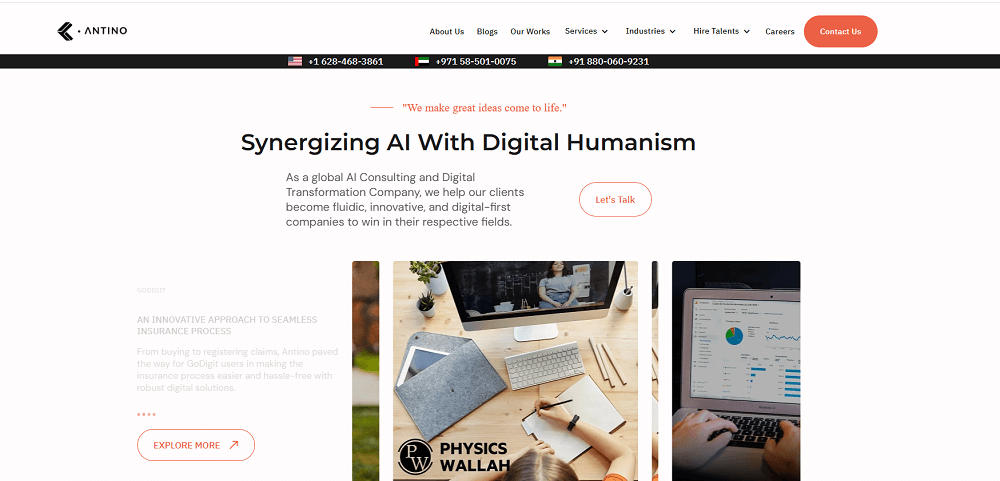Image resolution: width=1000 pixels, height=481 pixels.
Task: Click the Physics Wallah PW logo
Action: (x=415, y=456)
